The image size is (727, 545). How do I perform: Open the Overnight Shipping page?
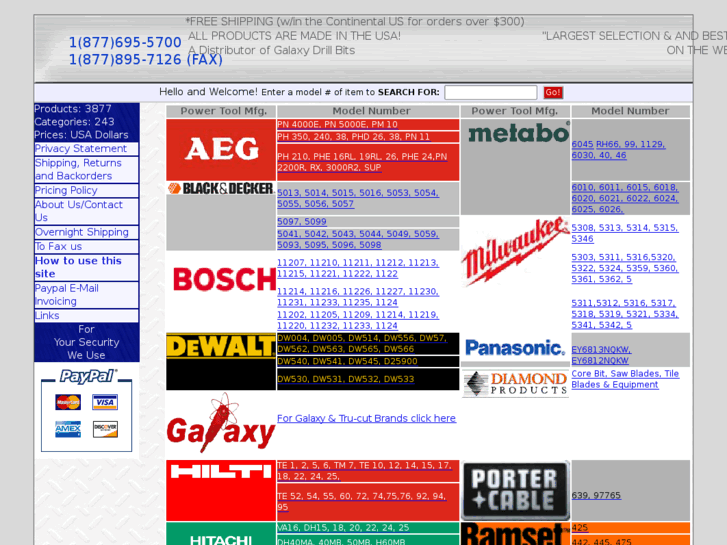coord(82,232)
